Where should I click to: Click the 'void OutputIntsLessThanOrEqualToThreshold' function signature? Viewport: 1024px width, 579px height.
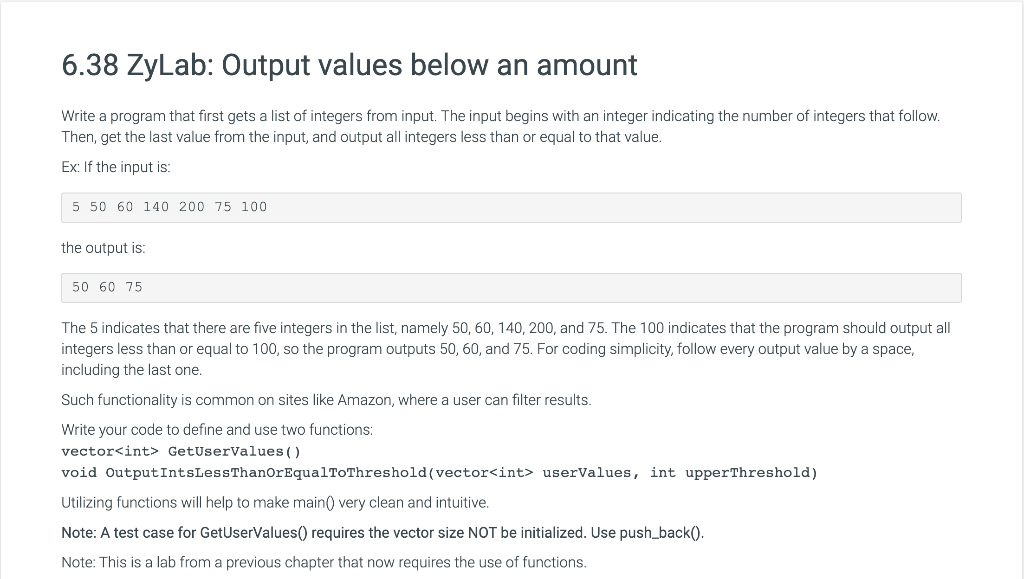(440, 473)
